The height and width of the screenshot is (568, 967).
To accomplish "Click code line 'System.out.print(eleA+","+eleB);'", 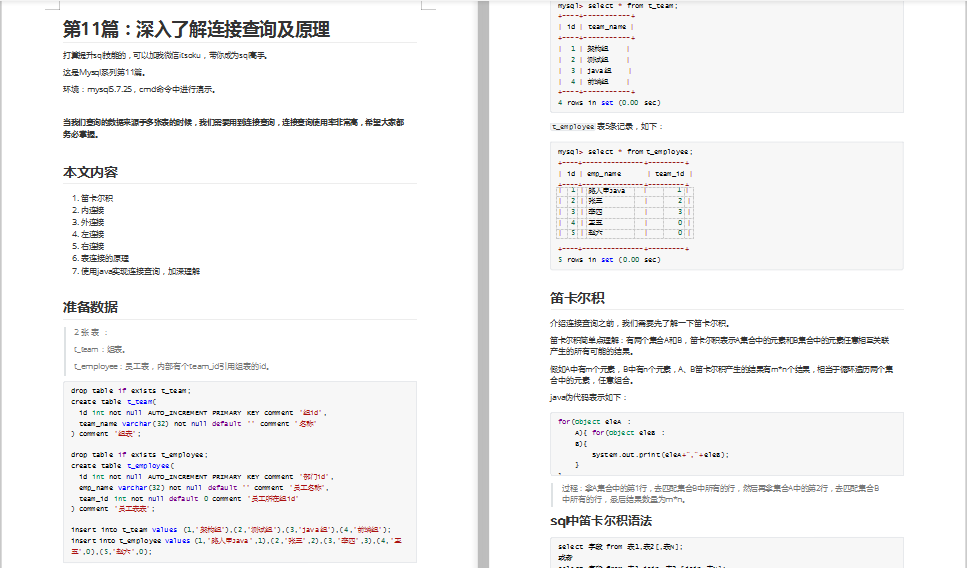I will coord(660,455).
